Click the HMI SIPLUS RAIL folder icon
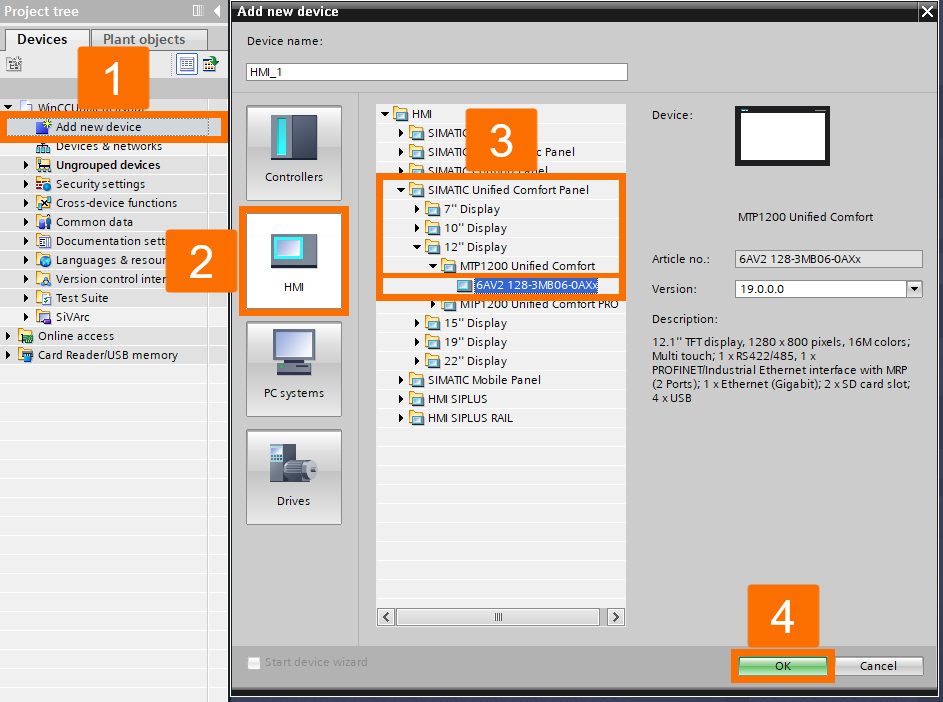Image resolution: width=943 pixels, height=702 pixels. coord(416,418)
